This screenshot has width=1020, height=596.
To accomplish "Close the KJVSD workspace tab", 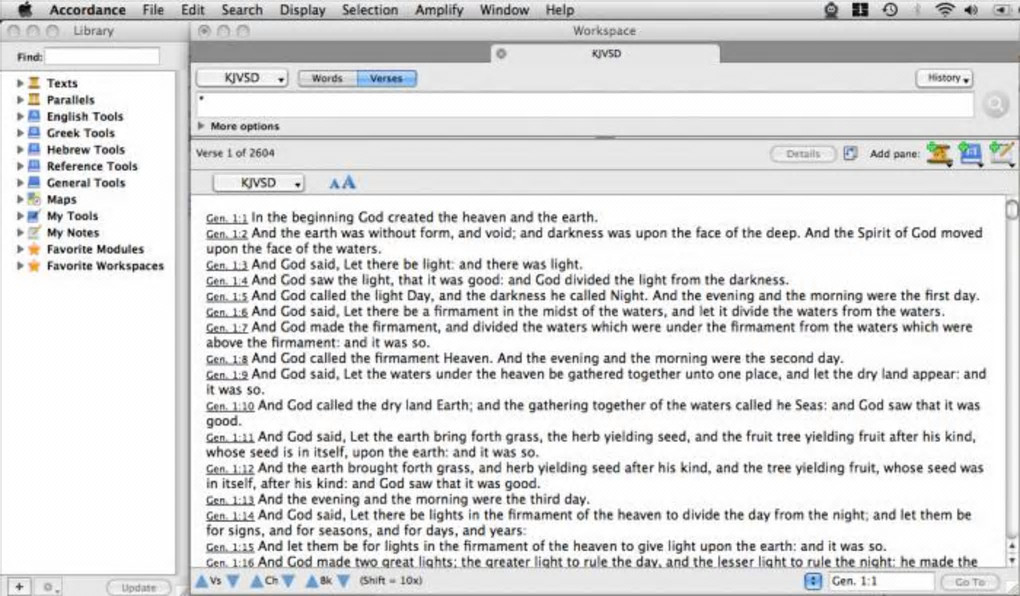I will (x=501, y=54).
